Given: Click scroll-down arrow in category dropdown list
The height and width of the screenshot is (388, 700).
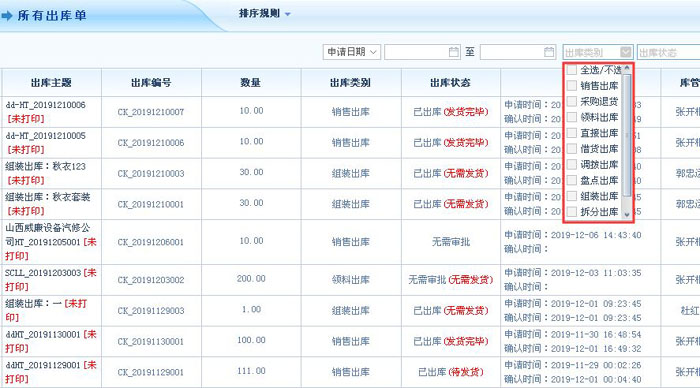Looking at the screenshot, I should [627, 215].
